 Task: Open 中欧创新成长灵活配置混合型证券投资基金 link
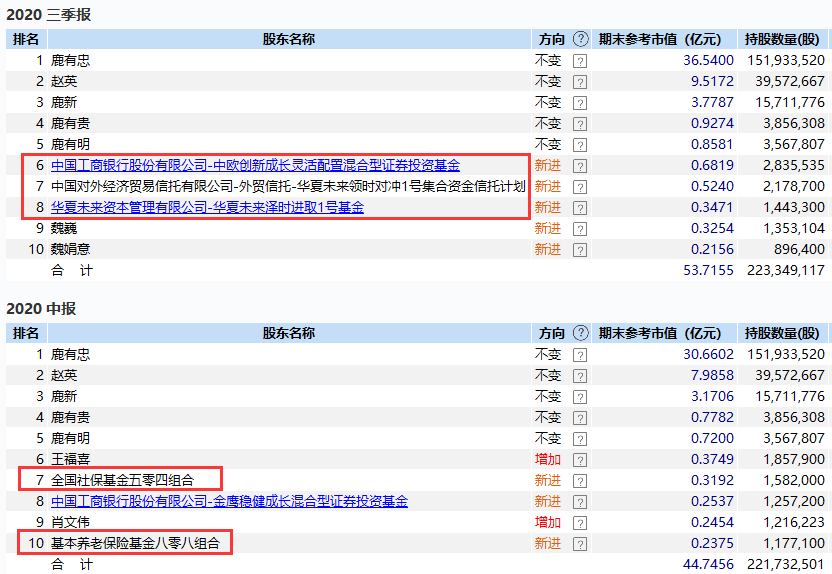coord(255,166)
